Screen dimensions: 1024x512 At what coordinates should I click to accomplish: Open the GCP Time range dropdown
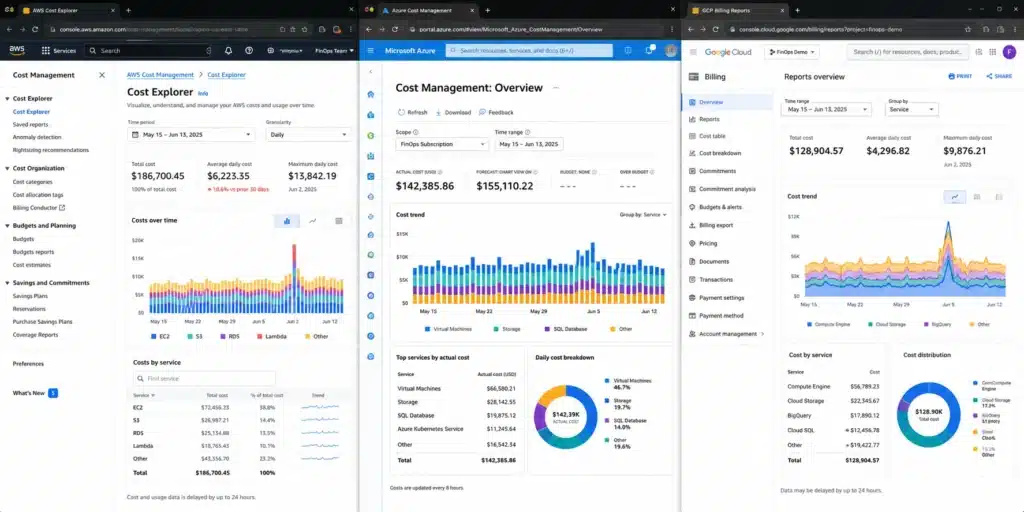point(826,110)
